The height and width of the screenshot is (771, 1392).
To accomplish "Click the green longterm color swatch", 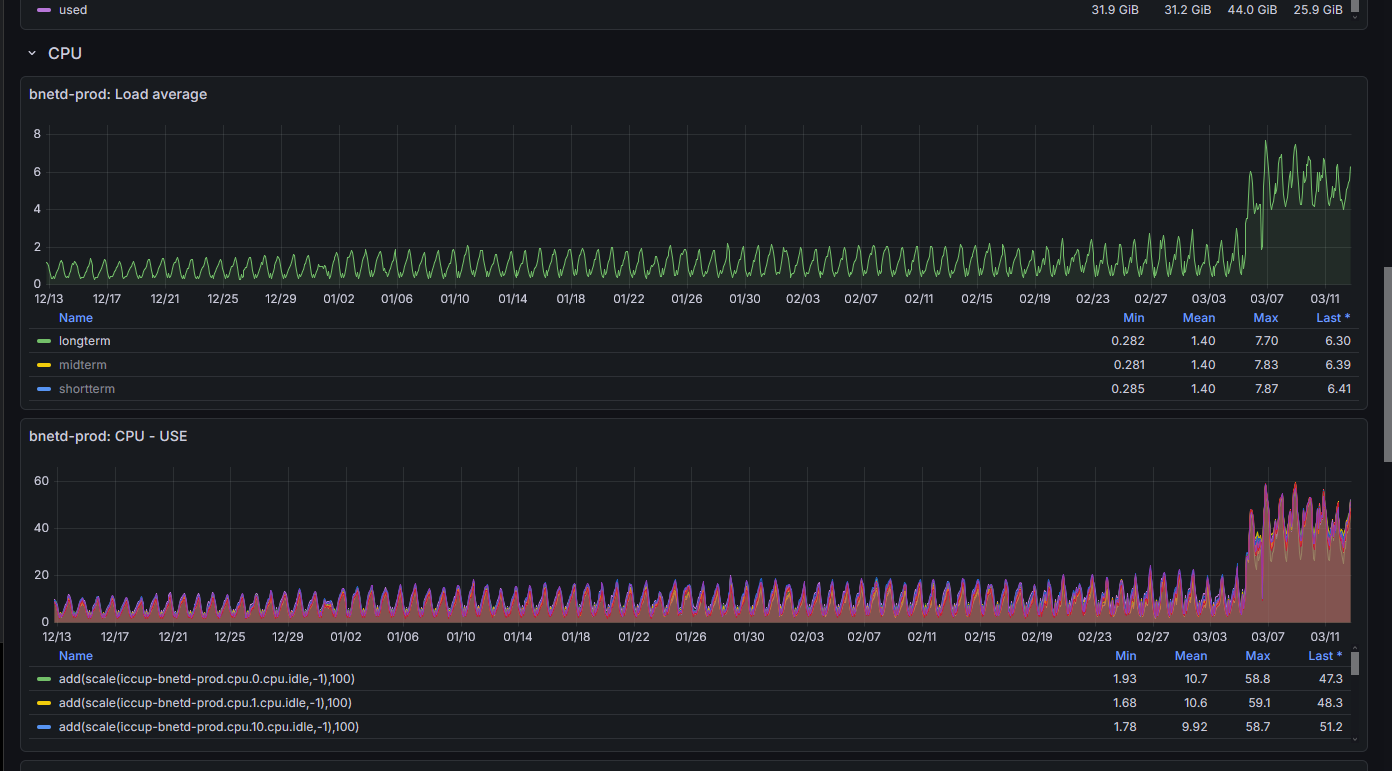I will (x=44, y=341).
